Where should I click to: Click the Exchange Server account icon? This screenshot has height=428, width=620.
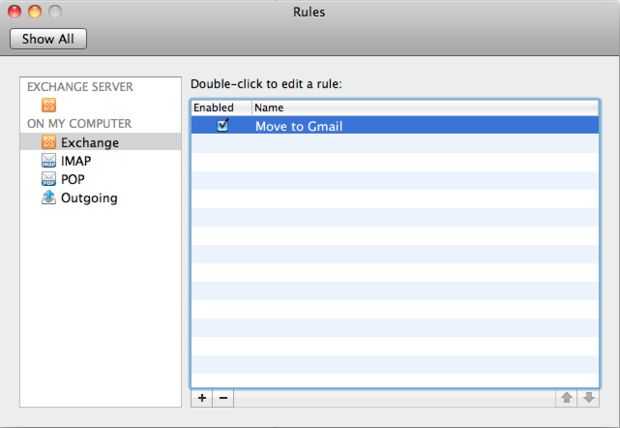[49, 105]
